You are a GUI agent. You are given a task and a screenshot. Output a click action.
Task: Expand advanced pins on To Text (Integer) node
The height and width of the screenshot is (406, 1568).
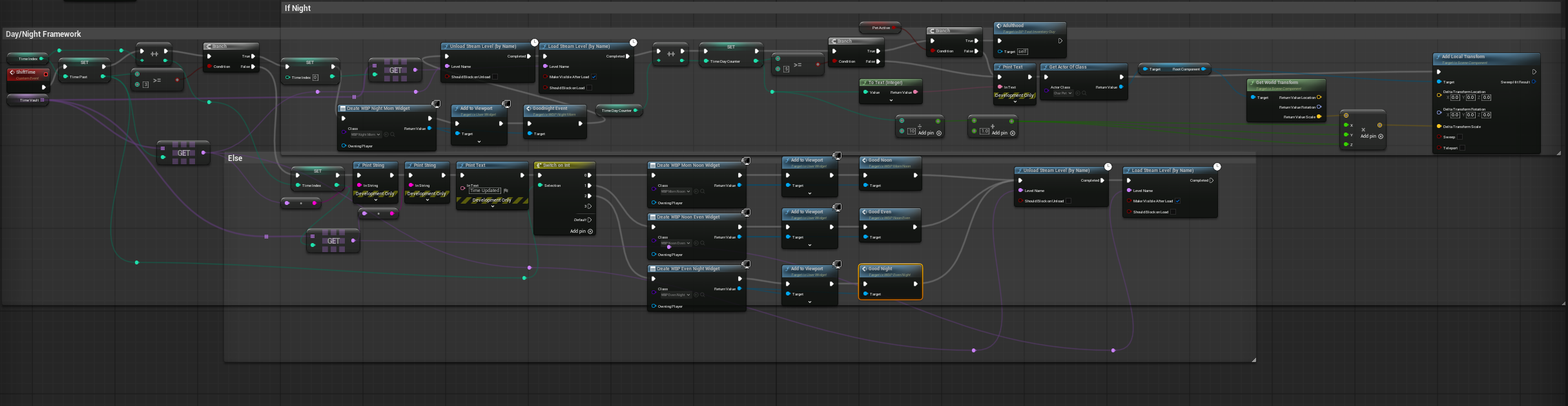point(891,100)
